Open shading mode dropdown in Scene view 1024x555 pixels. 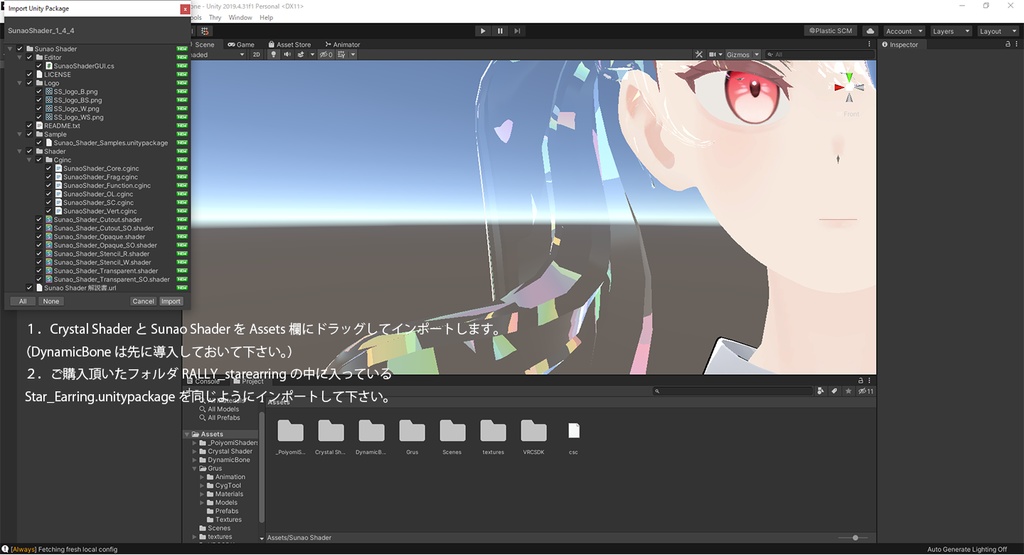[219, 55]
